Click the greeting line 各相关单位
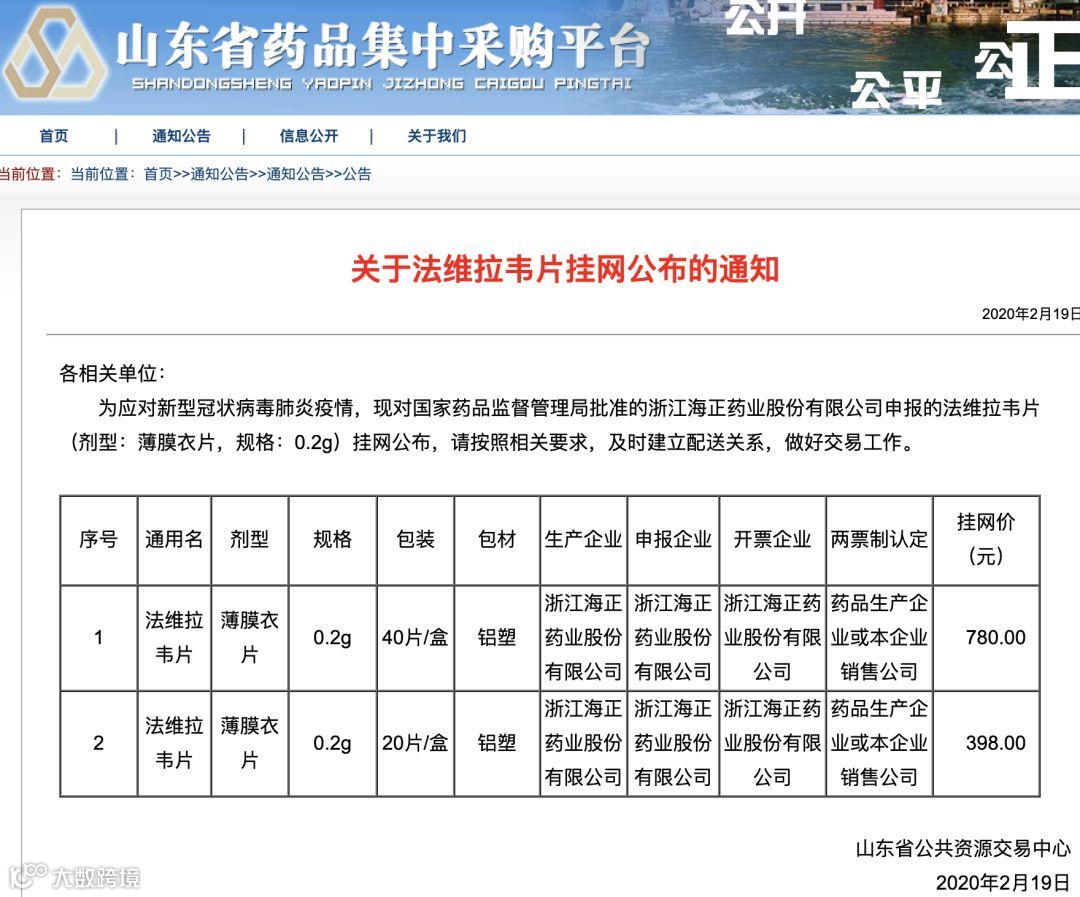The width and height of the screenshot is (1080, 897). [x=112, y=373]
